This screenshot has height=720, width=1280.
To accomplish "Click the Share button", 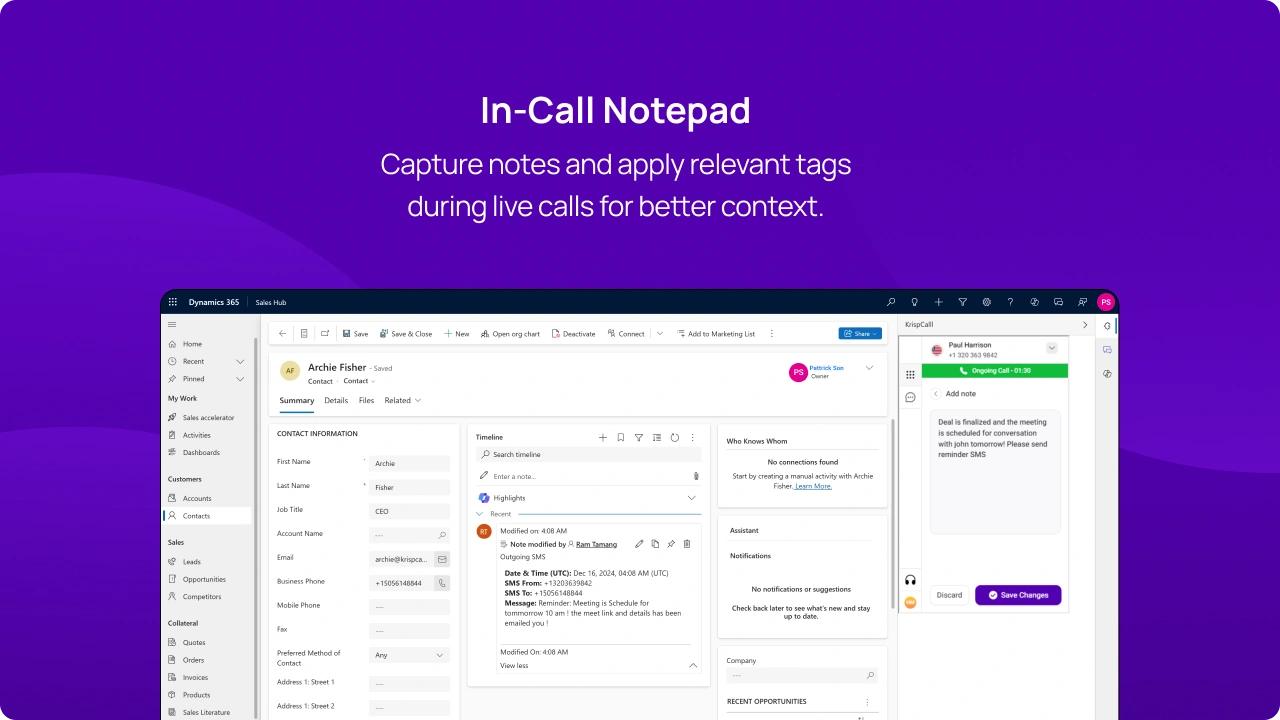I will [x=860, y=334].
